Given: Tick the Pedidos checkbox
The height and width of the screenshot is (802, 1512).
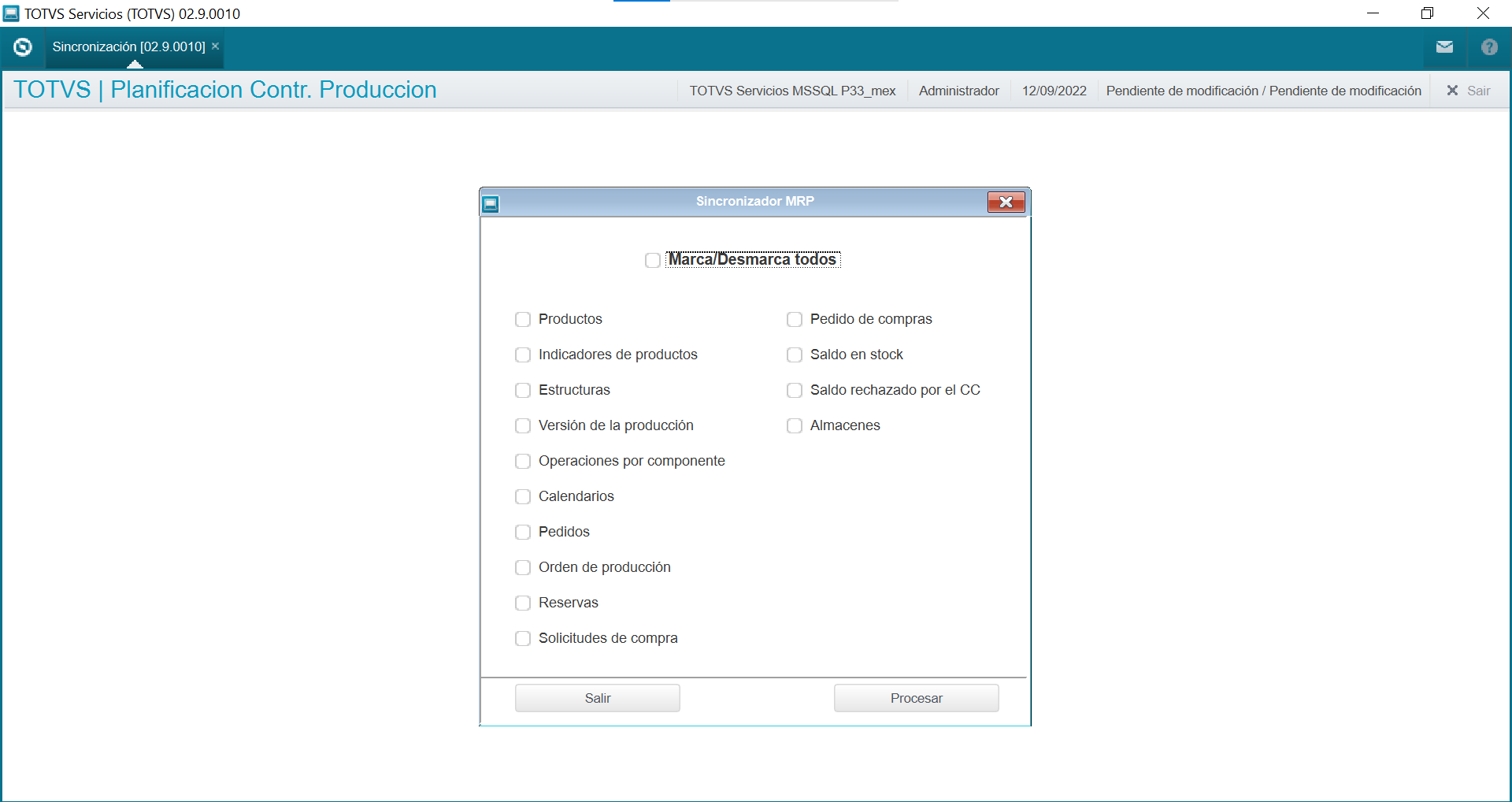Looking at the screenshot, I should click(523, 532).
